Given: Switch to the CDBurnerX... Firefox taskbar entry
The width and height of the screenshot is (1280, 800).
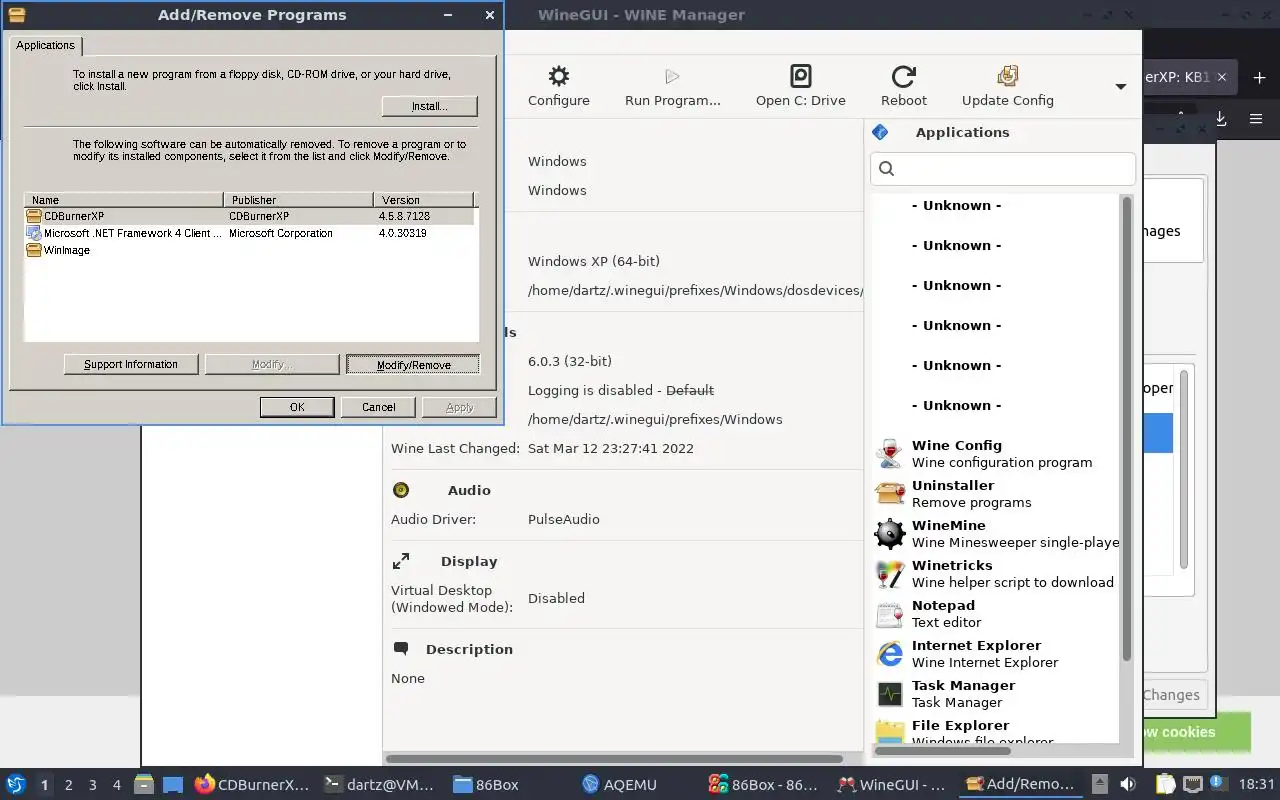Looking at the screenshot, I should [x=252, y=785].
